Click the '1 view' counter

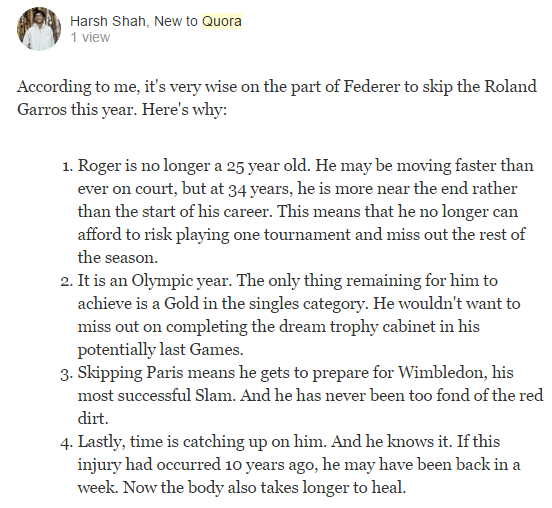pos(90,37)
